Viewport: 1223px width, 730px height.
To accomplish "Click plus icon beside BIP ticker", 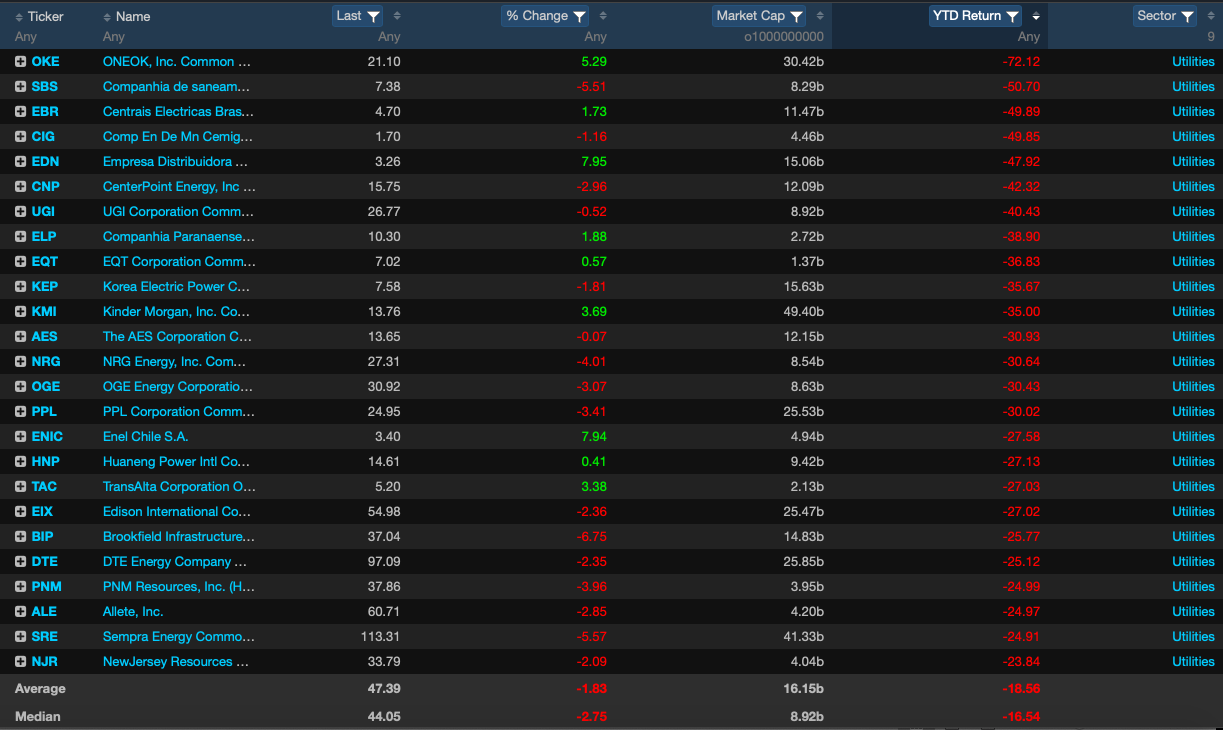I will click(20, 537).
